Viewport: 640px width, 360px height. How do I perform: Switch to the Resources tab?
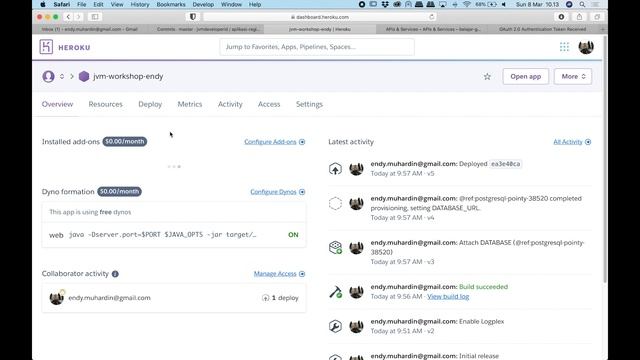105,104
